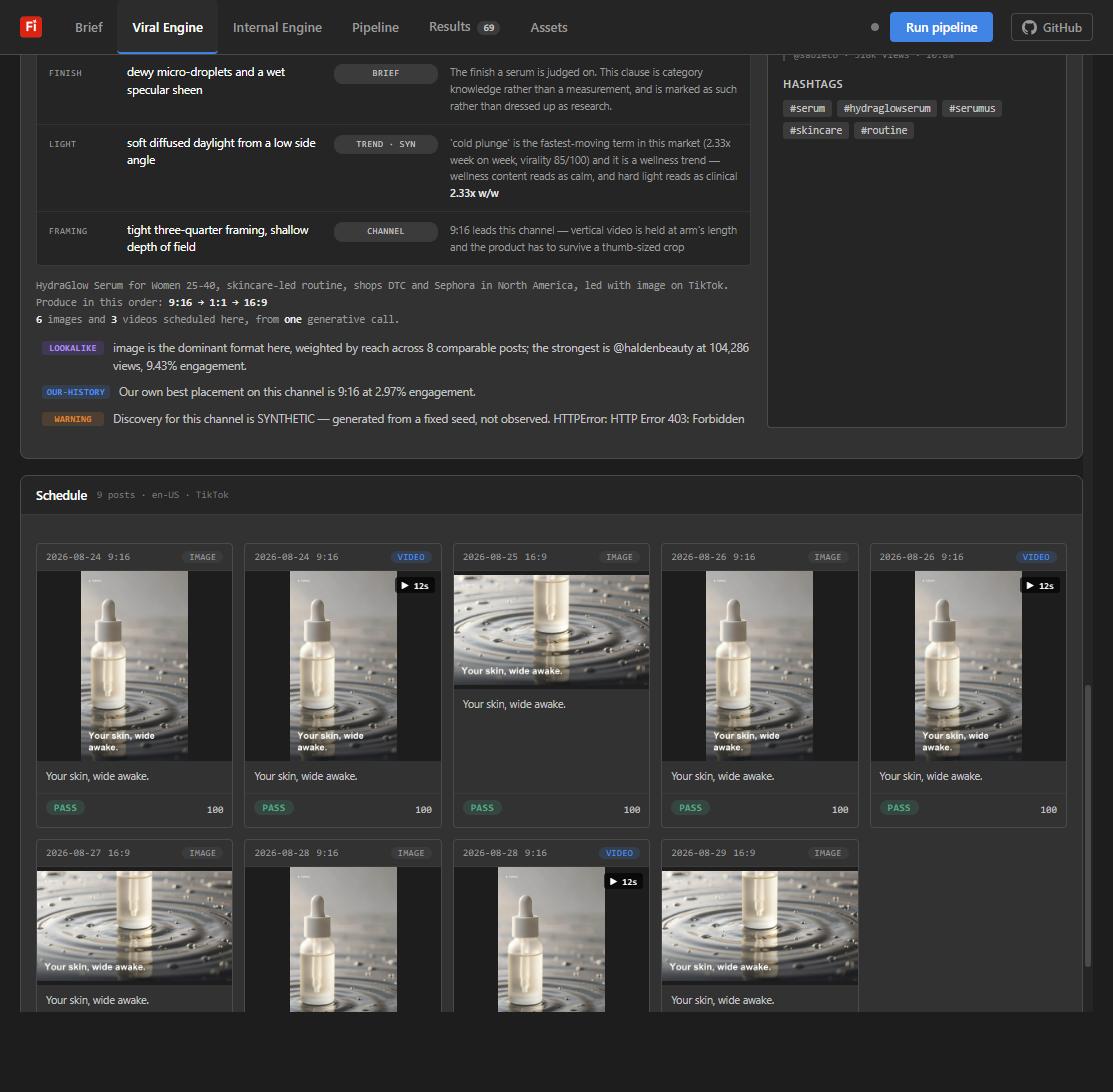The width and height of the screenshot is (1113, 1092).
Task: Open the 2026-08-24 9:16 VIDEO thumbnail
Action: pyautogui.click(x=343, y=665)
